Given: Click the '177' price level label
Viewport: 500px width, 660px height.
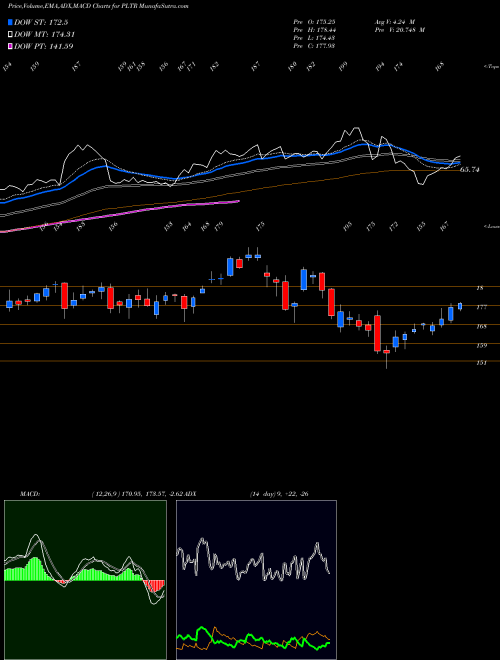Looking at the screenshot, I should tap(481, 307).
